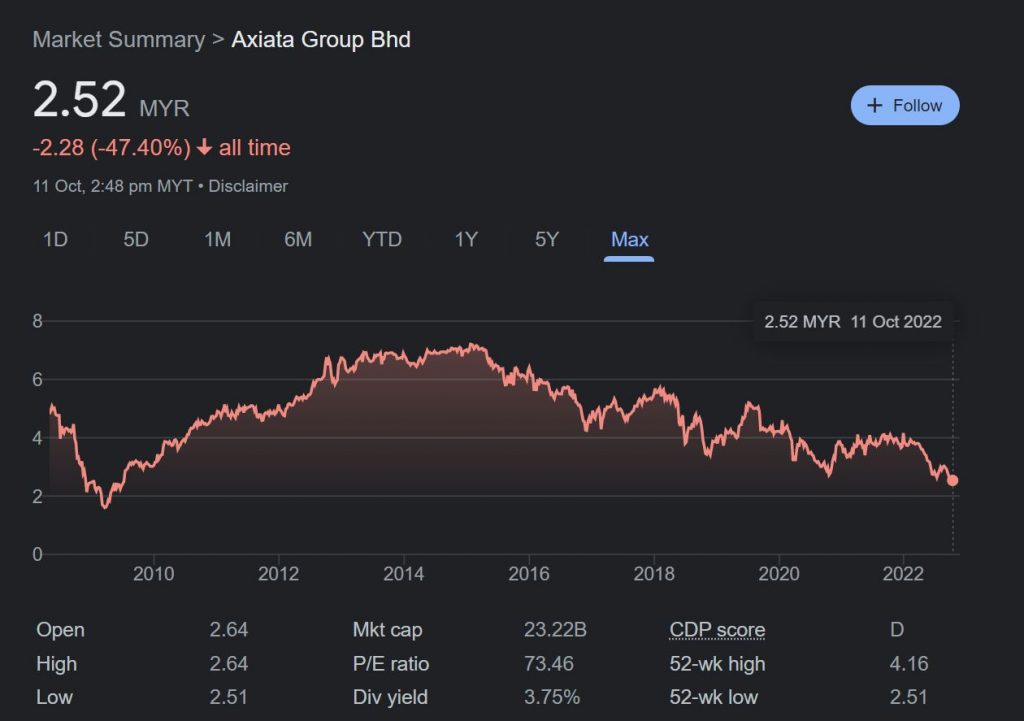This screenshot has width=1024, height=721.
Task: Click the chart line near 2009 low
Action: [x=106, y=505]
